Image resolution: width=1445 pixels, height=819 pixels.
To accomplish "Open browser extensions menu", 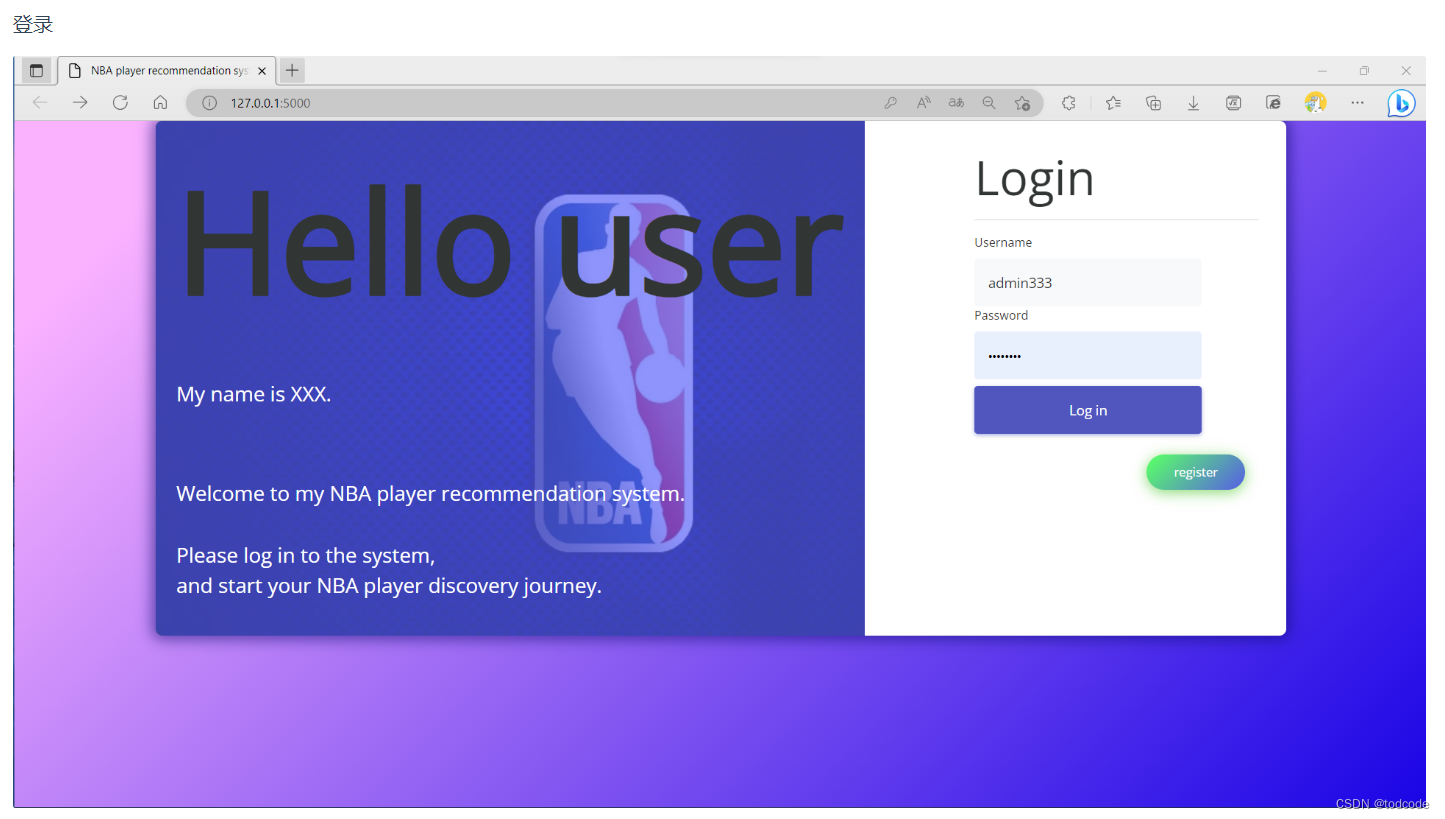I will pos(1068,102).
